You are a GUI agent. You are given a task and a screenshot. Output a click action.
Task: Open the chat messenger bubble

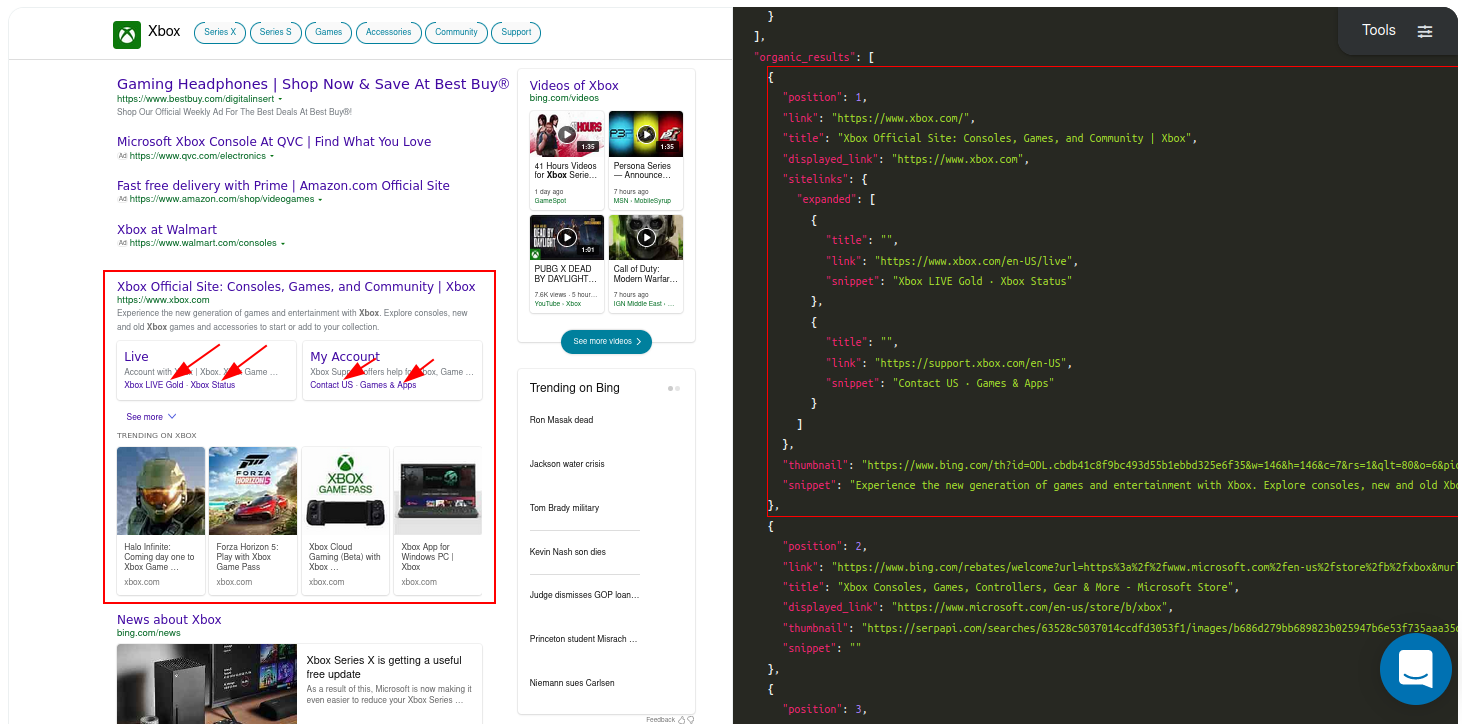[1415, 668]
